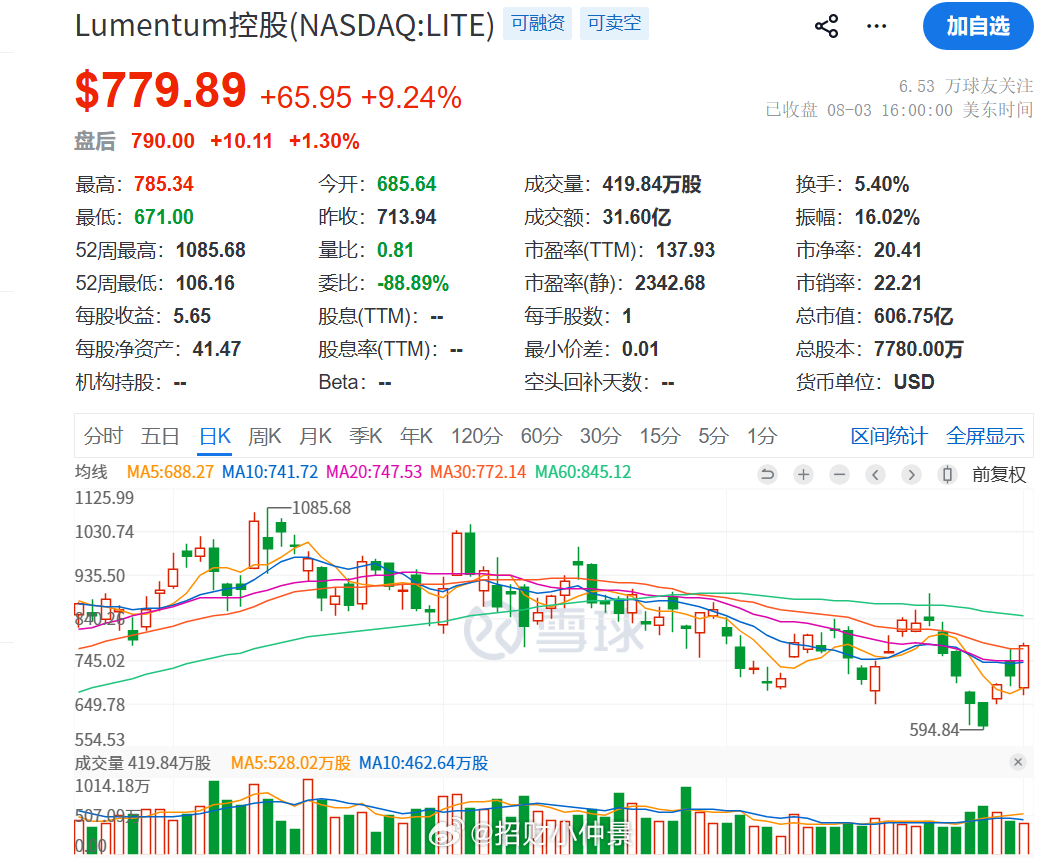
Task: Click the 总股本 value 7780.00万
Action: tap(918, 349)
